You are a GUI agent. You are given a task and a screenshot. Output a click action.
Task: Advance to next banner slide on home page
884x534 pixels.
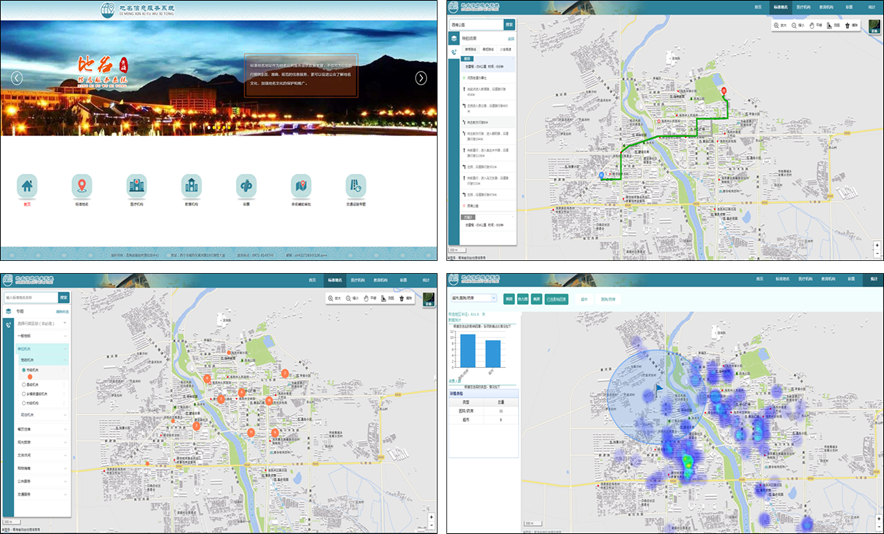pos(421,78)
